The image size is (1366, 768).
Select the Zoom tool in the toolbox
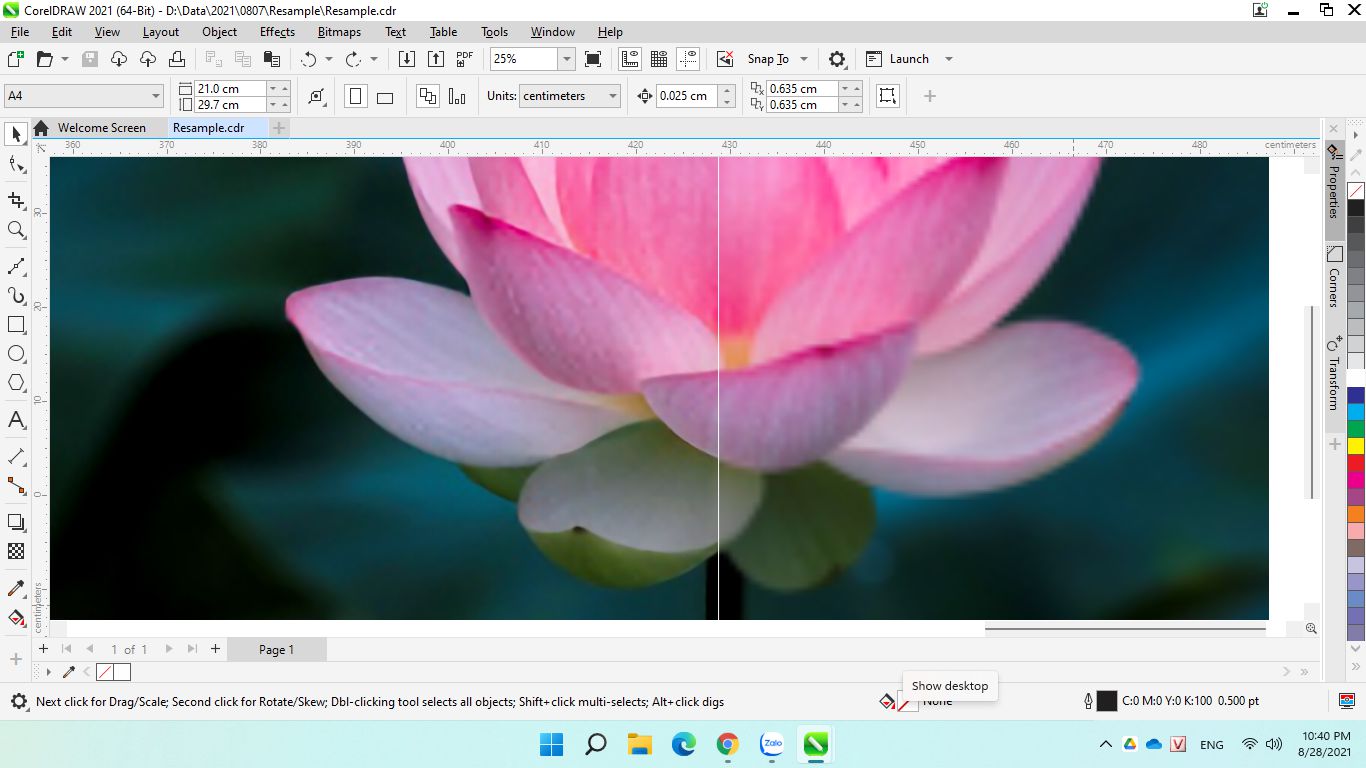[x=16, y=230]
